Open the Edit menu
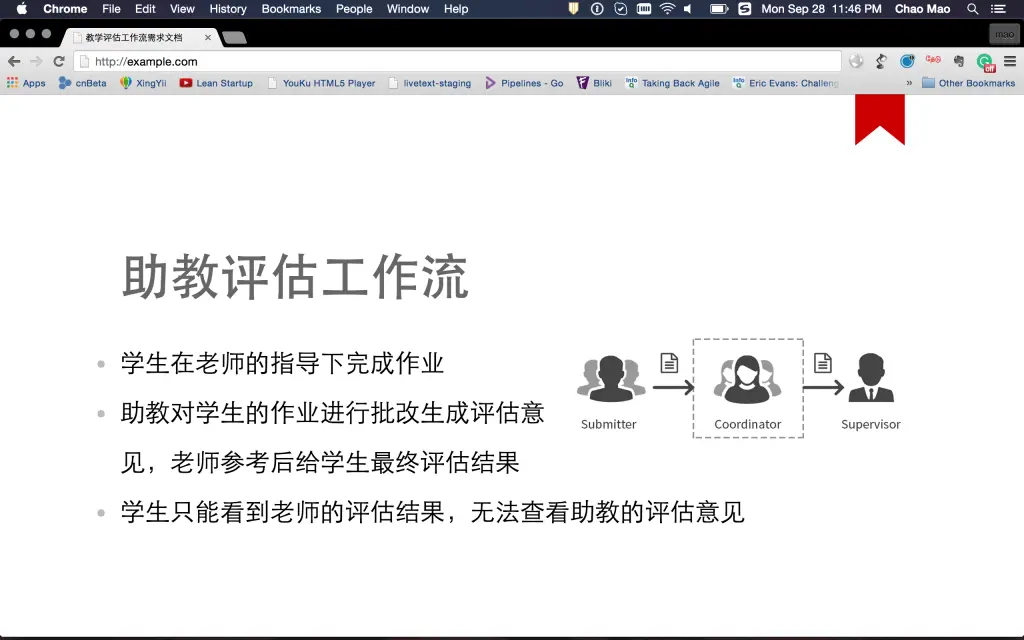This screenshot has height=640, width=1024. tap(145, 8)
